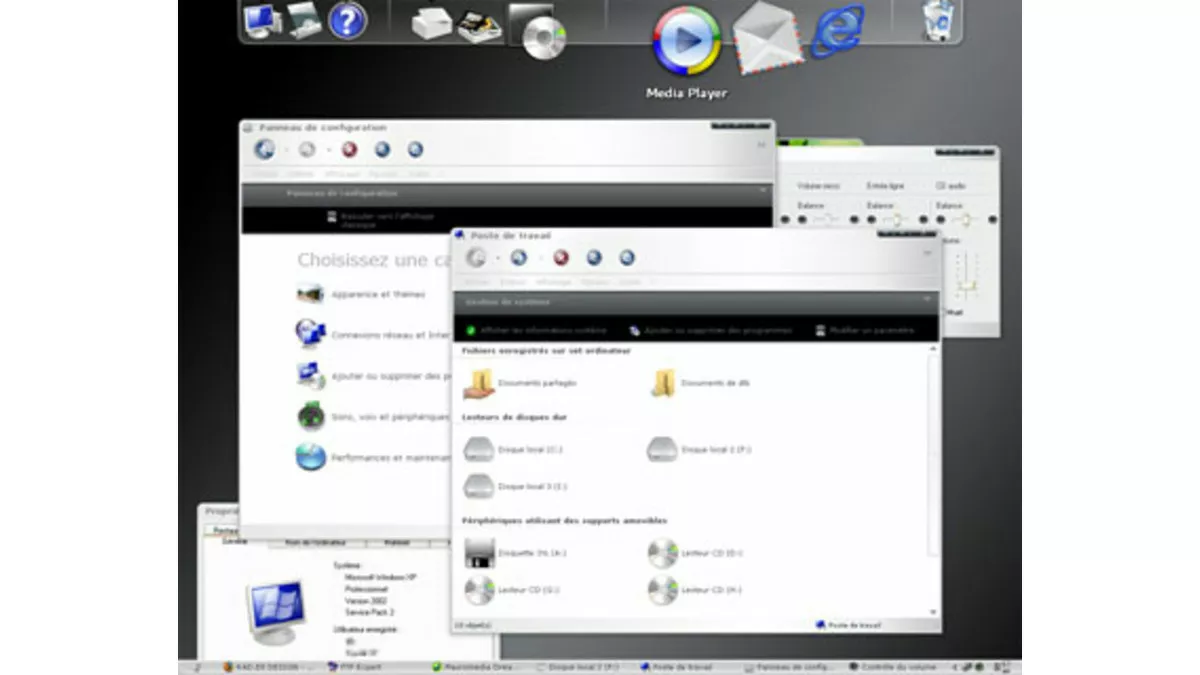Collapse the Gestion du système panel

point(926,299)
